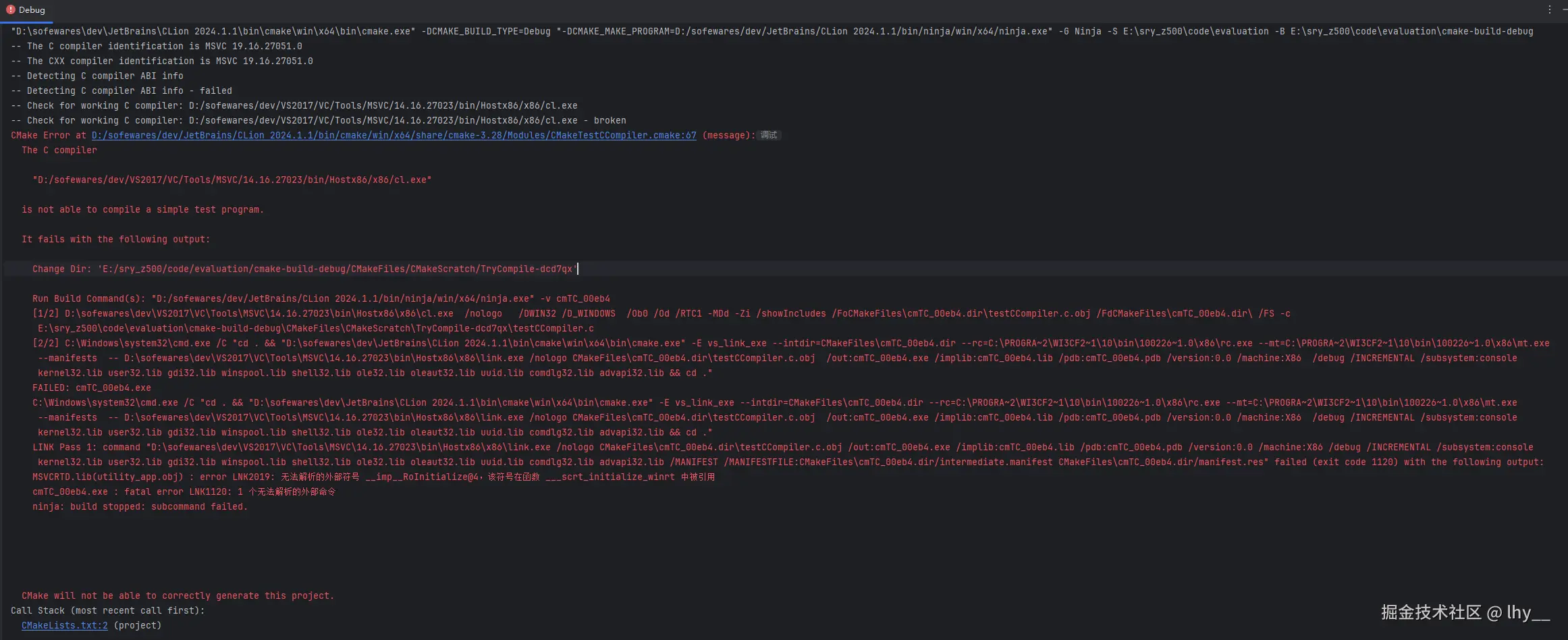This screenshot has height=640, width=1568.
Task: Click the "[1/2]" cl.exe compile step line
Action: tap(661, 313)
